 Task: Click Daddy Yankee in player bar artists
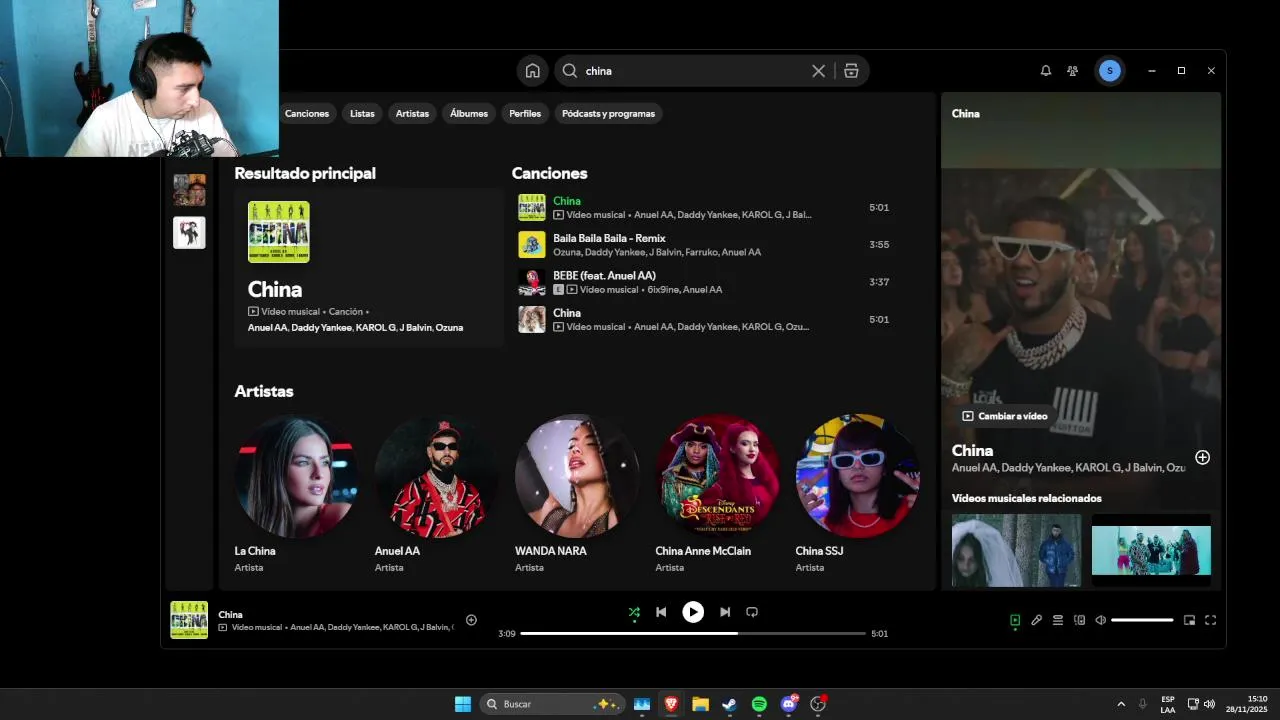pyautogui.click(x=351, y=627)
